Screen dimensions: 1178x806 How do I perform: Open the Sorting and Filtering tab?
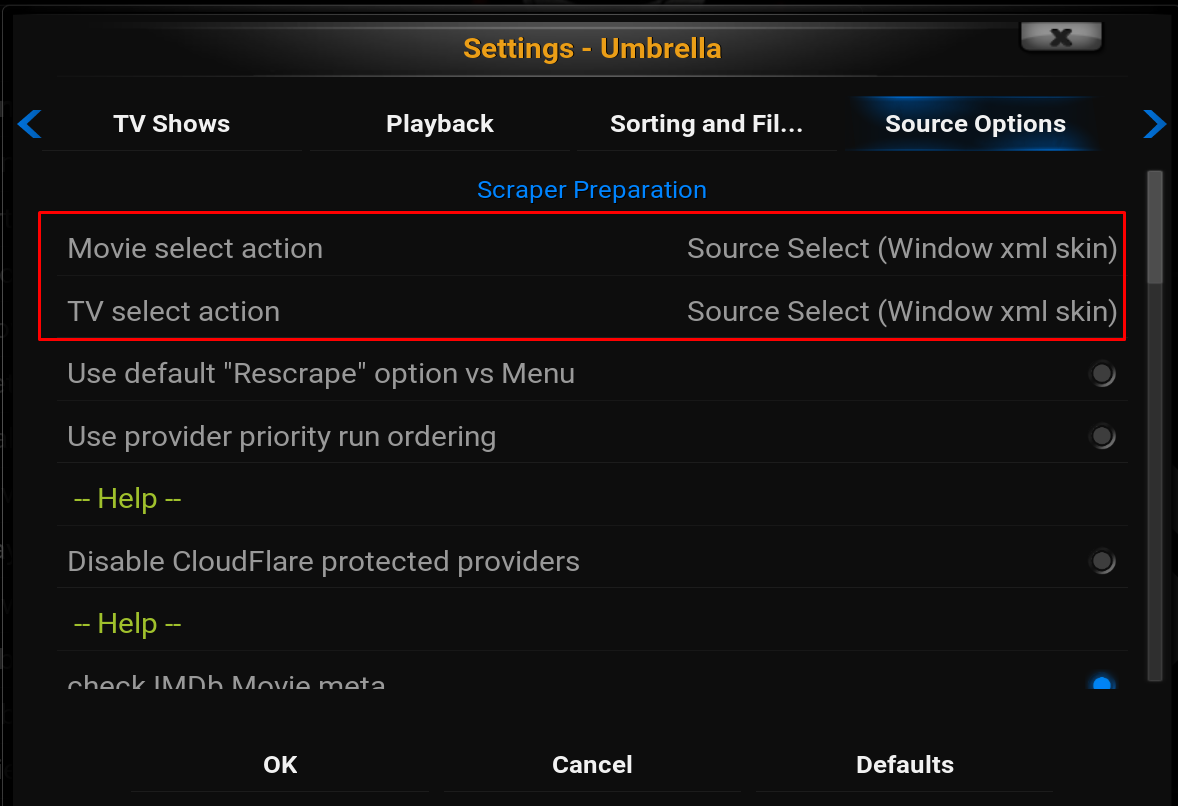pyautogui.click(x=706, y=124)
